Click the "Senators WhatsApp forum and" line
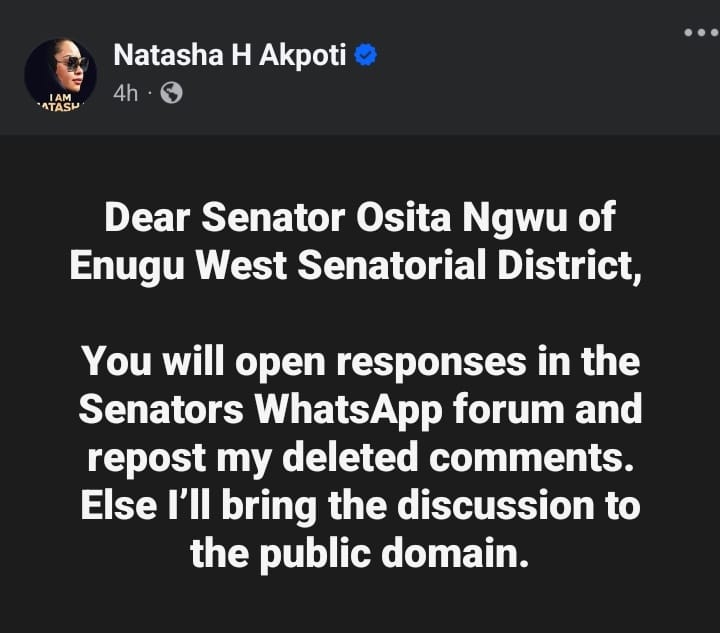 coord(359,408)
